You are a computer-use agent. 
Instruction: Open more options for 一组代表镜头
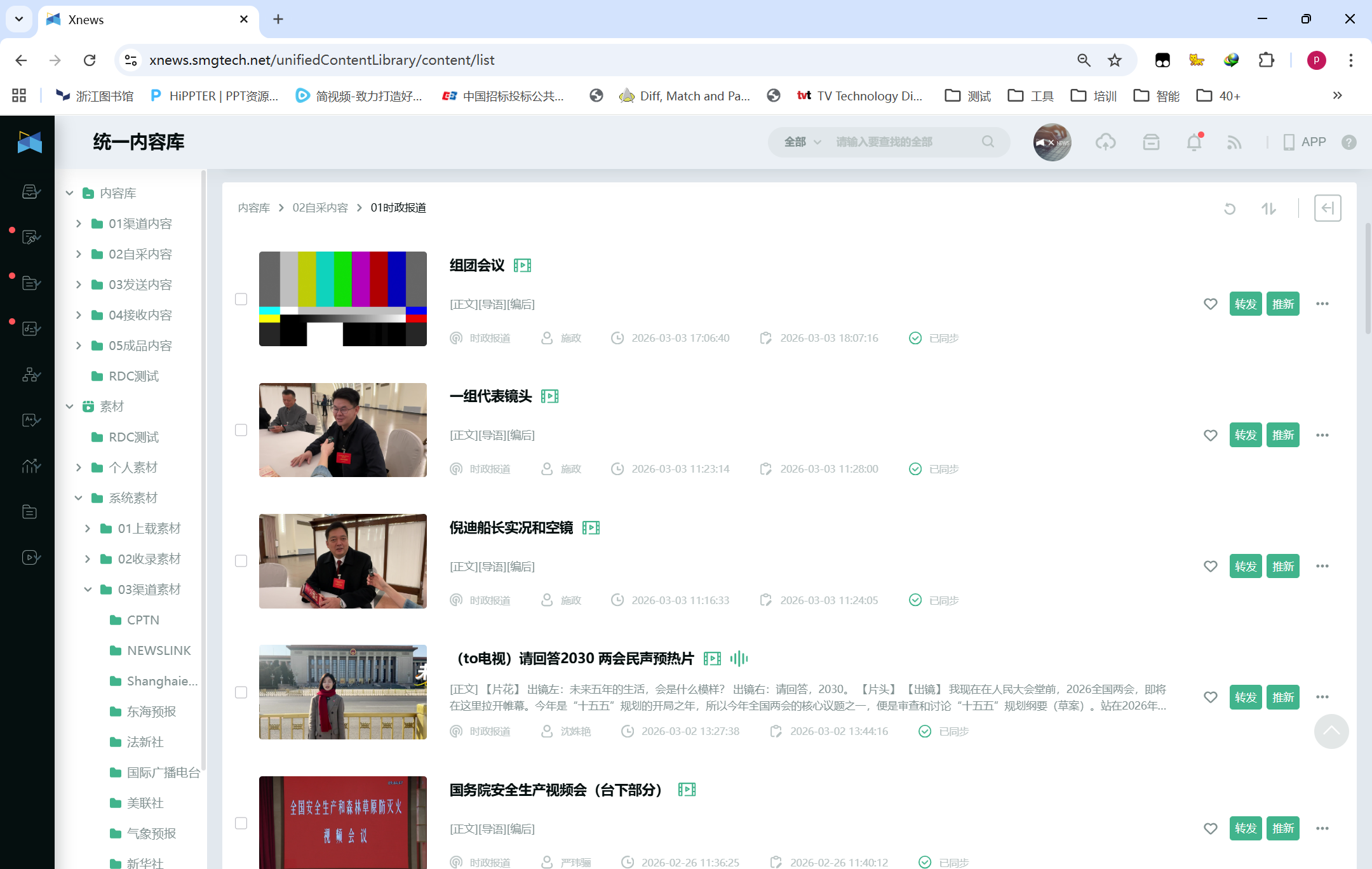(1322, 435)
